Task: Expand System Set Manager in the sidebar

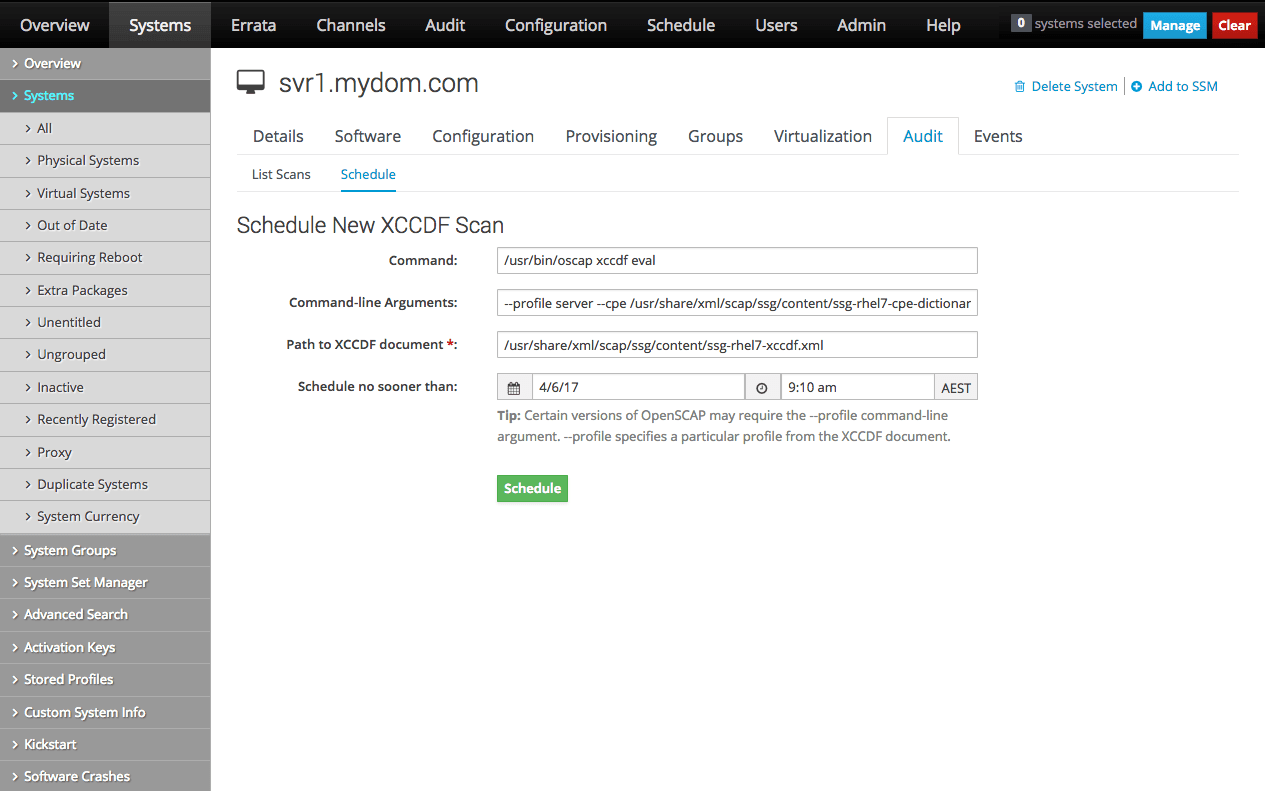Action: (105, 582)
